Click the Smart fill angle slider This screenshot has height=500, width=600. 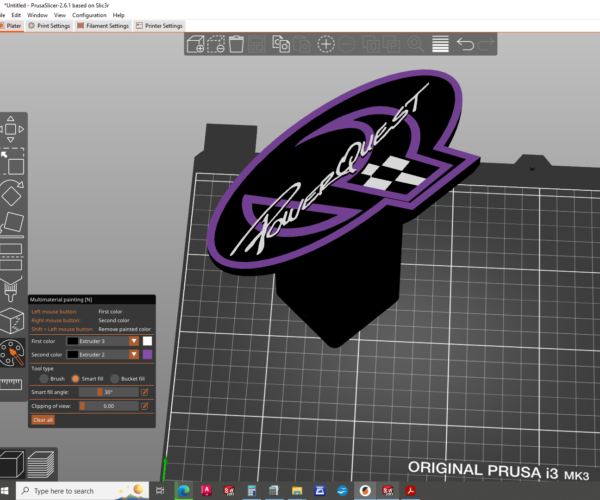(109, 392)
